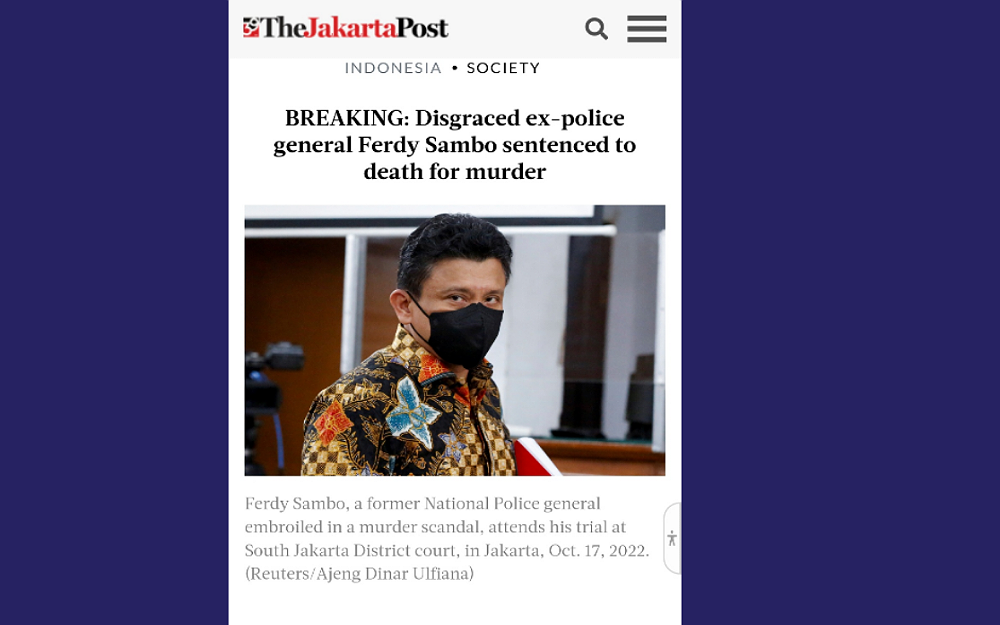Click the empty header bar area

pos(517,29)
